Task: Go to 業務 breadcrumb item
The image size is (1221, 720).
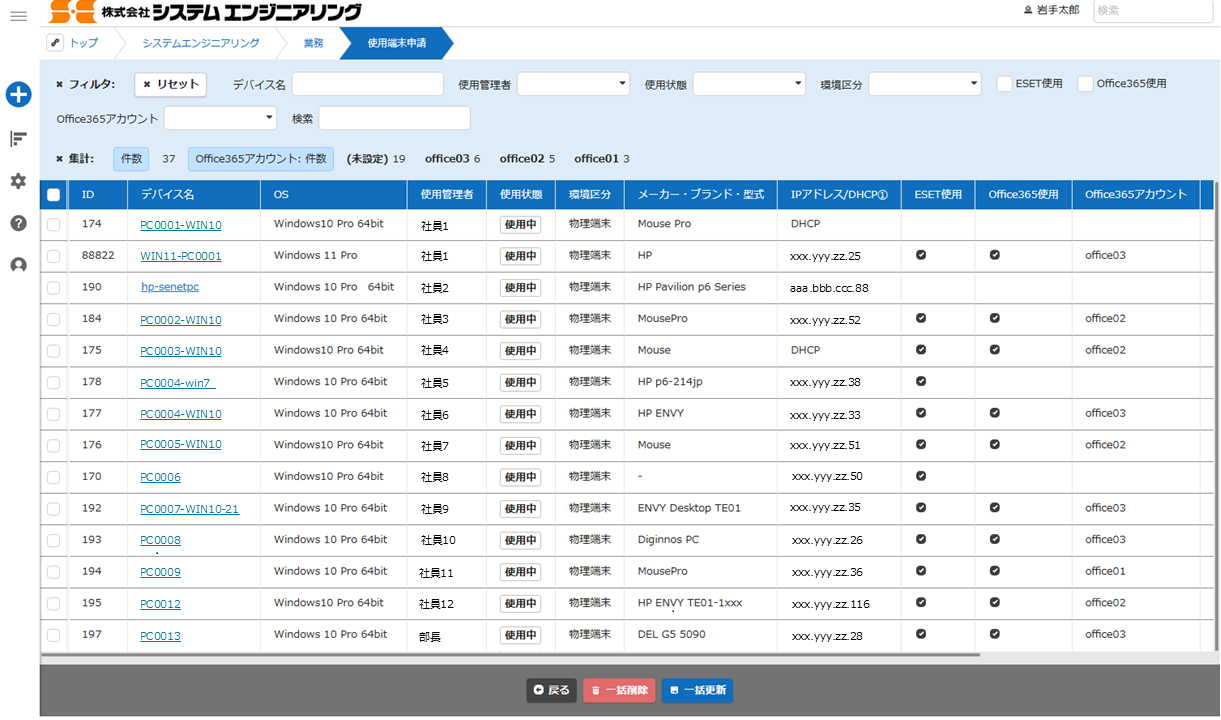Action: [313, 43]
